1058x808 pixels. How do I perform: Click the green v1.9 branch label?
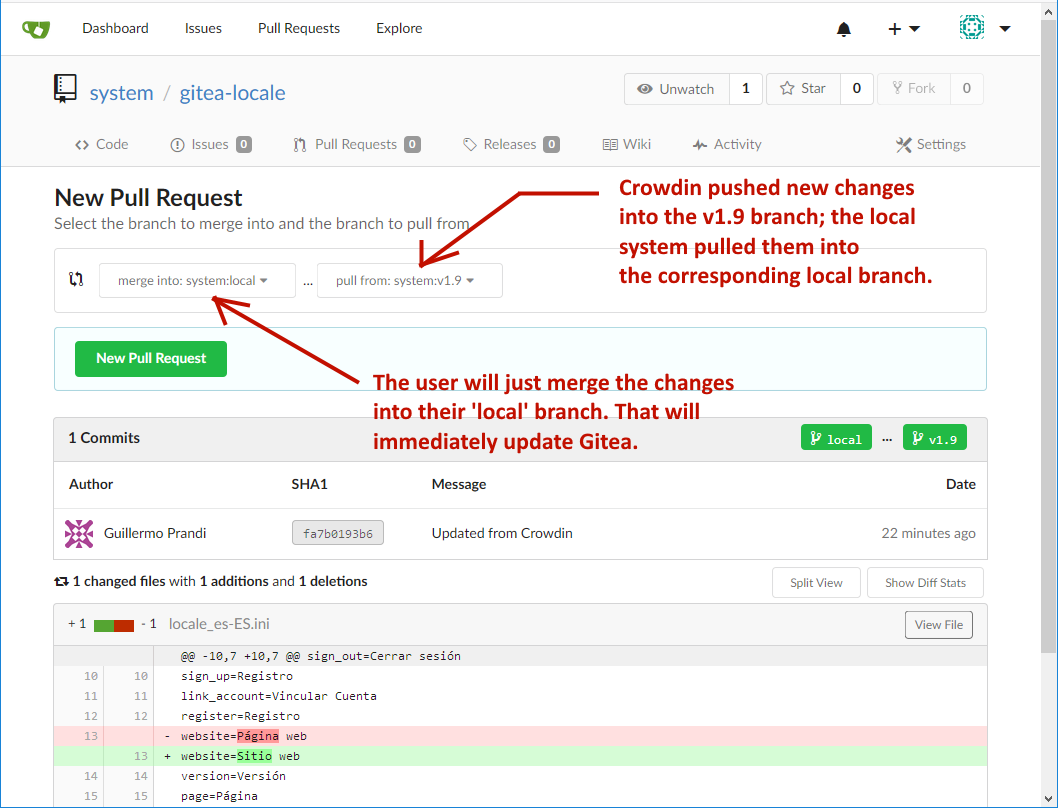click(x=935, y=438)
